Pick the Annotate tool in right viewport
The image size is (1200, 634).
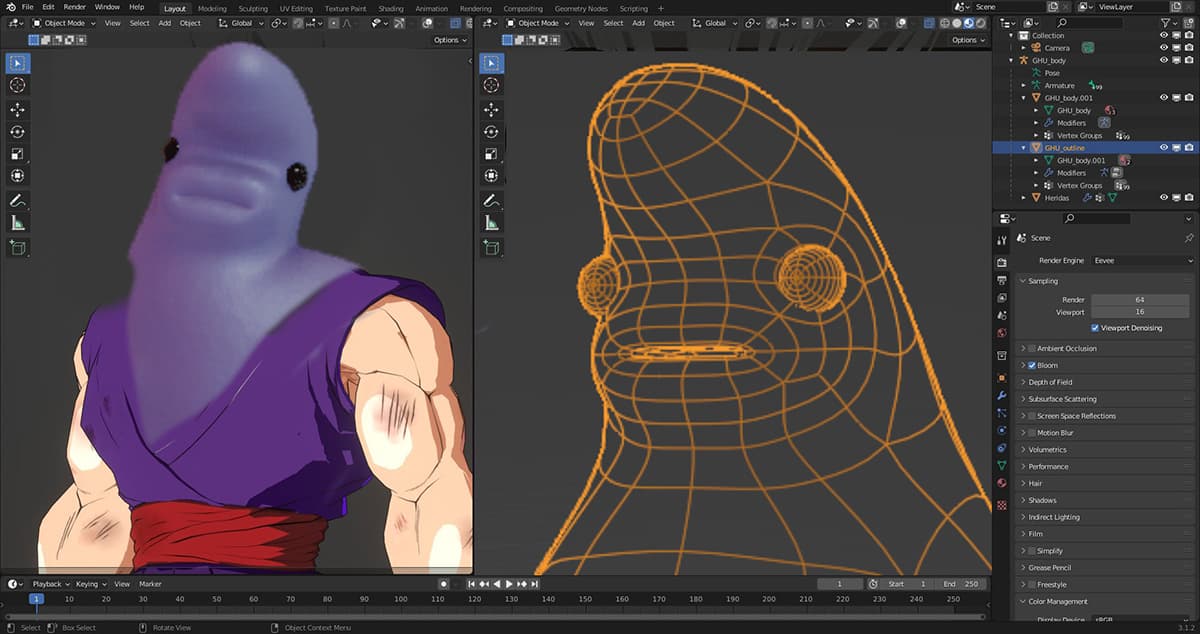491,200
